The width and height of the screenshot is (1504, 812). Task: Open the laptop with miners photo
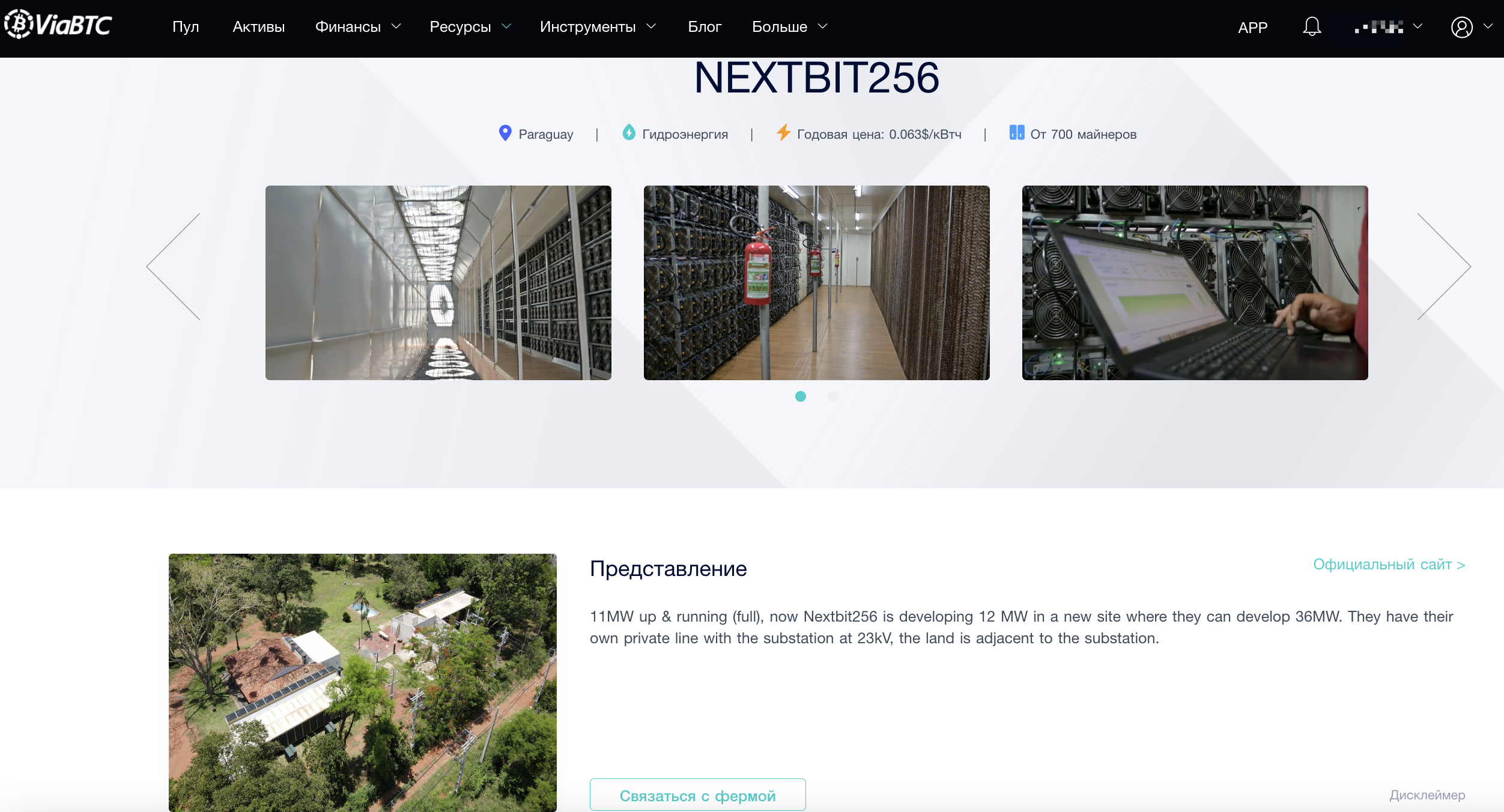coord(1195,283)
